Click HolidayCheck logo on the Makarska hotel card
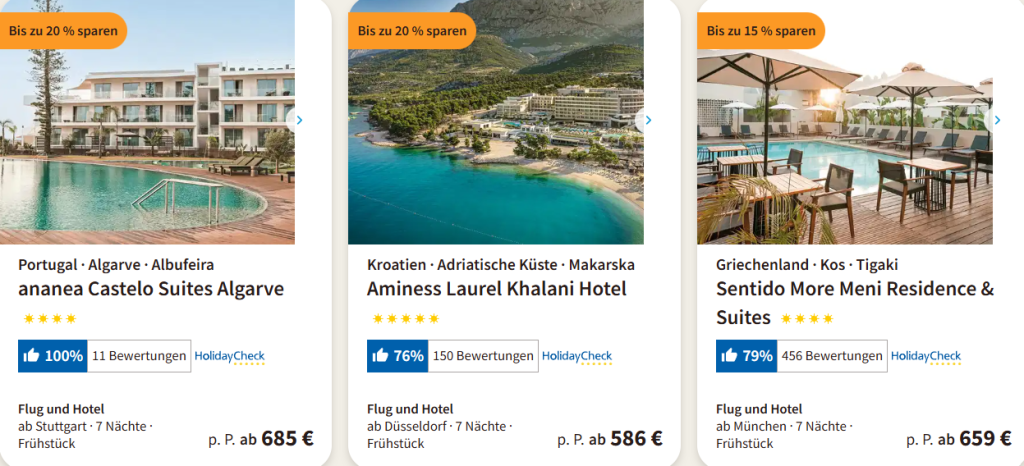 pos(577,356)
